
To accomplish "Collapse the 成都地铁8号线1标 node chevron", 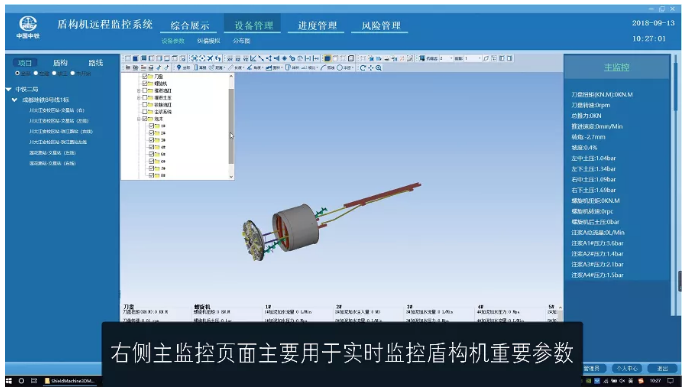I will pos(15,100).
